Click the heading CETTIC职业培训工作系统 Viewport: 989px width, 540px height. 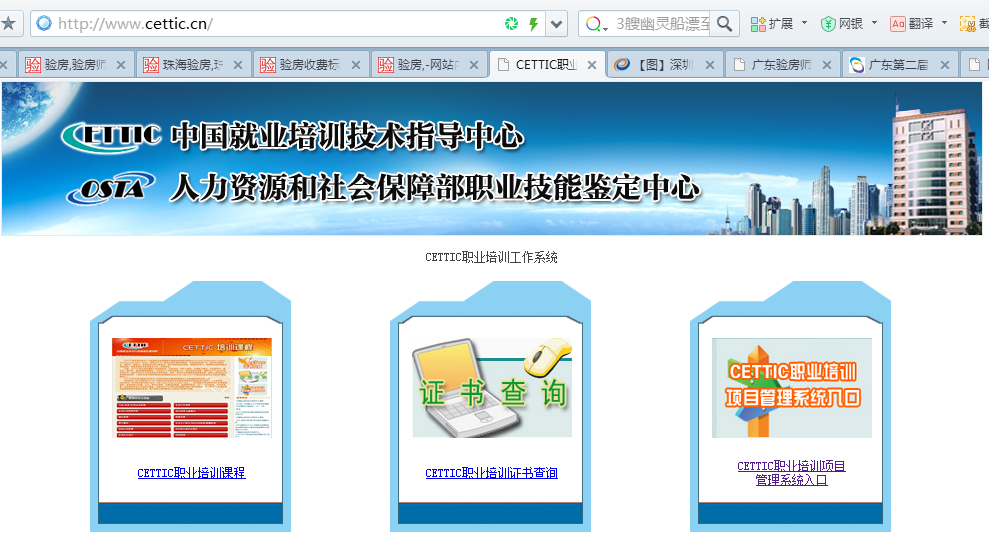[491, 257]
